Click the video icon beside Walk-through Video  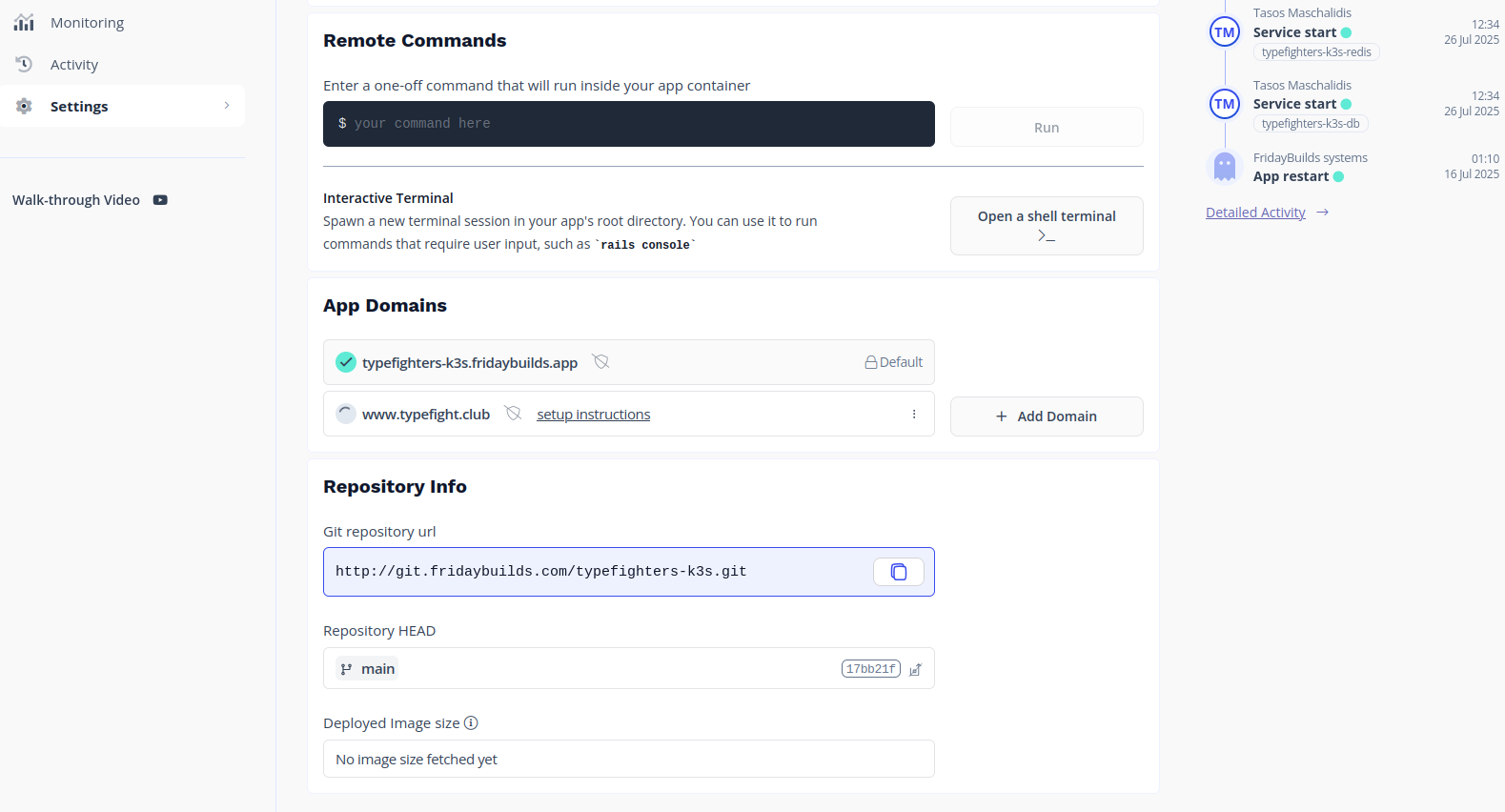160,200
